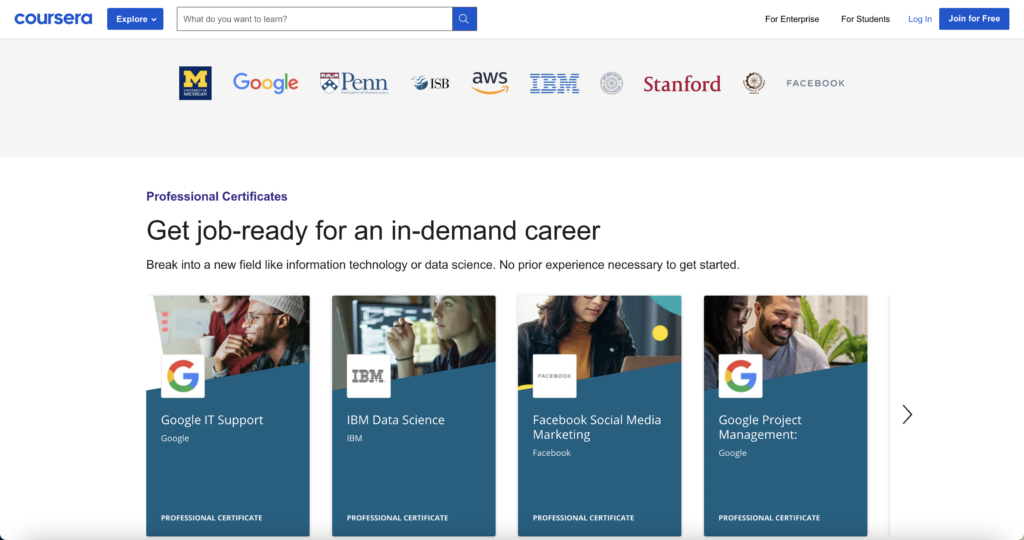
Task: Select the round seal logo left of Stanford
Action: pos(611,83)
